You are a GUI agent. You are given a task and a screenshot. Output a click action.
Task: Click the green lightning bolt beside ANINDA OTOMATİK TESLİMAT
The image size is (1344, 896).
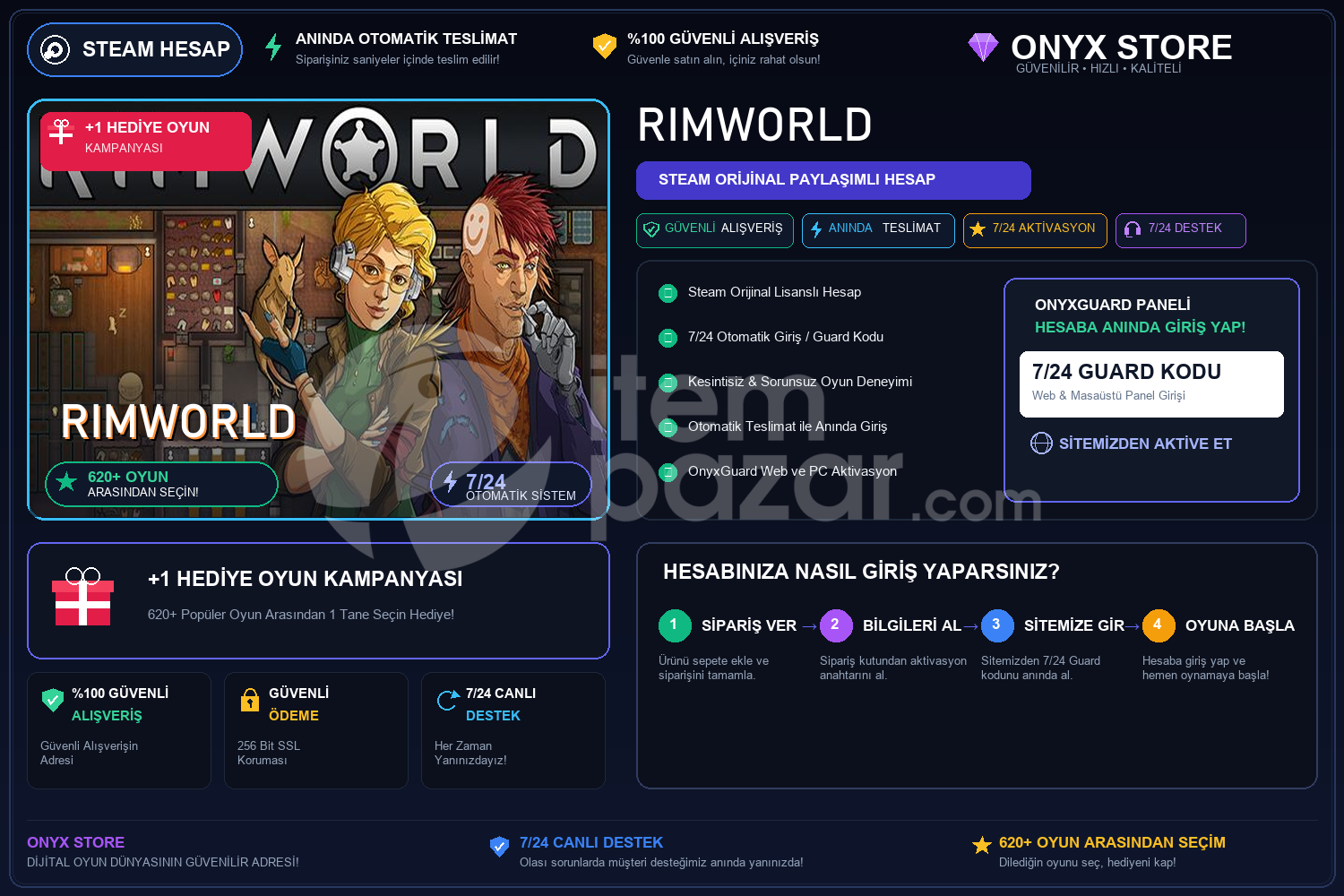pos(273,47)
